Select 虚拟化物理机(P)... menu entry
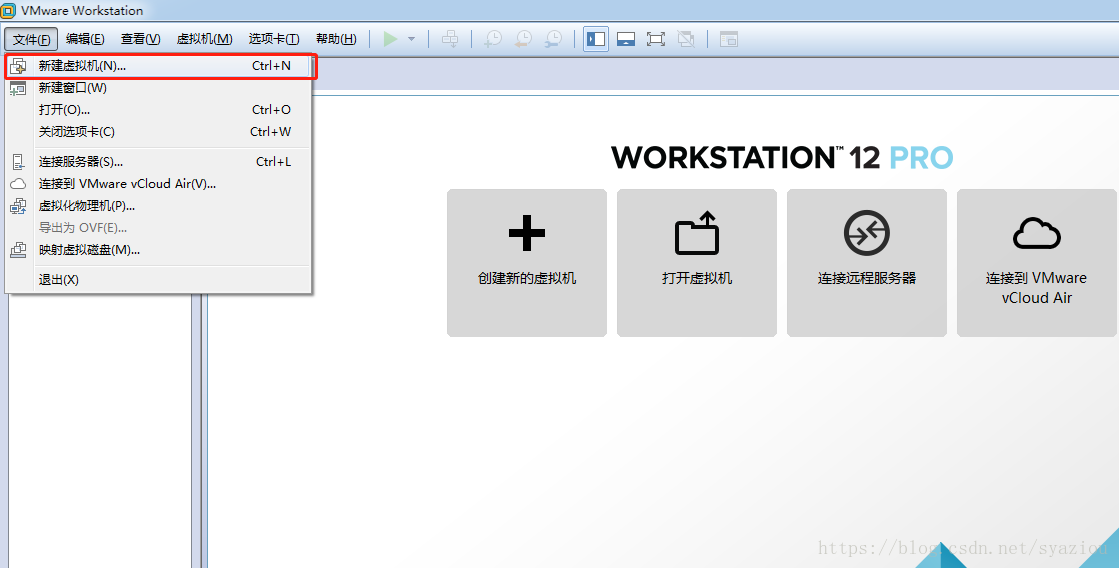The height and width of the screenshot is (568, 1119). tap(159, 206)
